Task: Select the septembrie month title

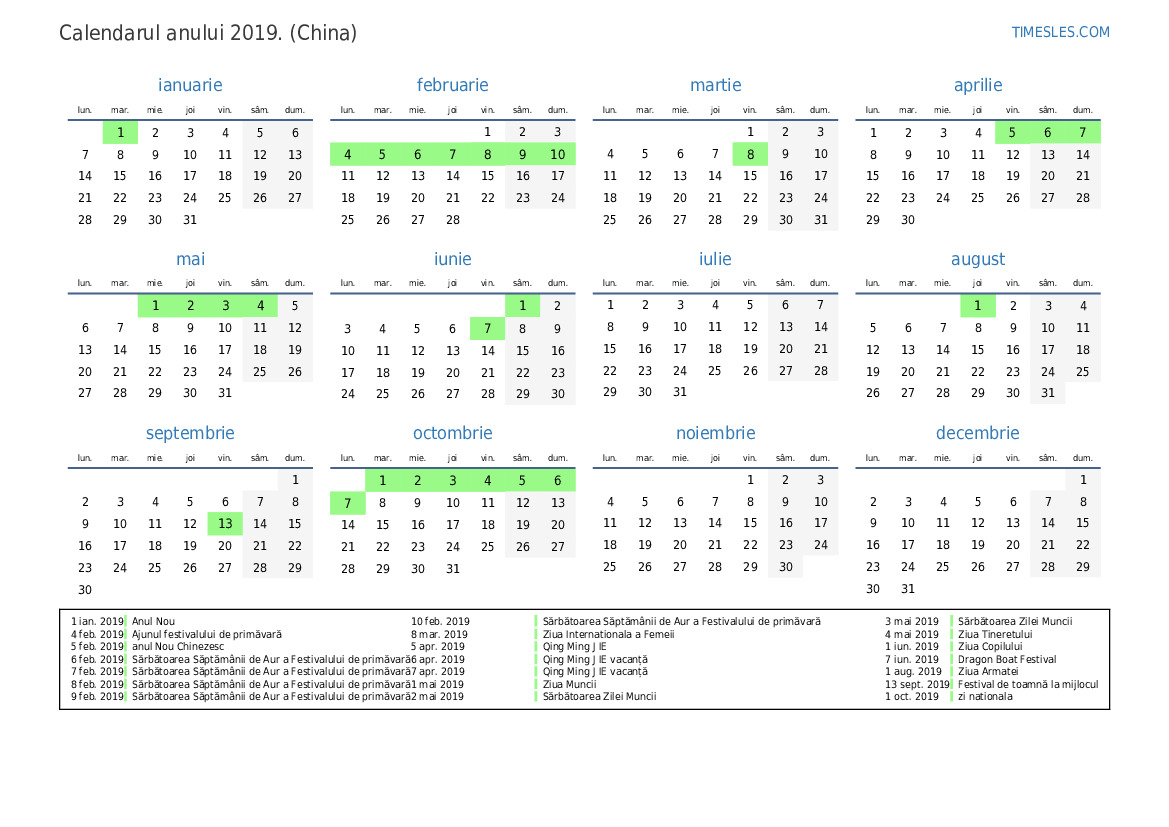Action: coord(190,434)
